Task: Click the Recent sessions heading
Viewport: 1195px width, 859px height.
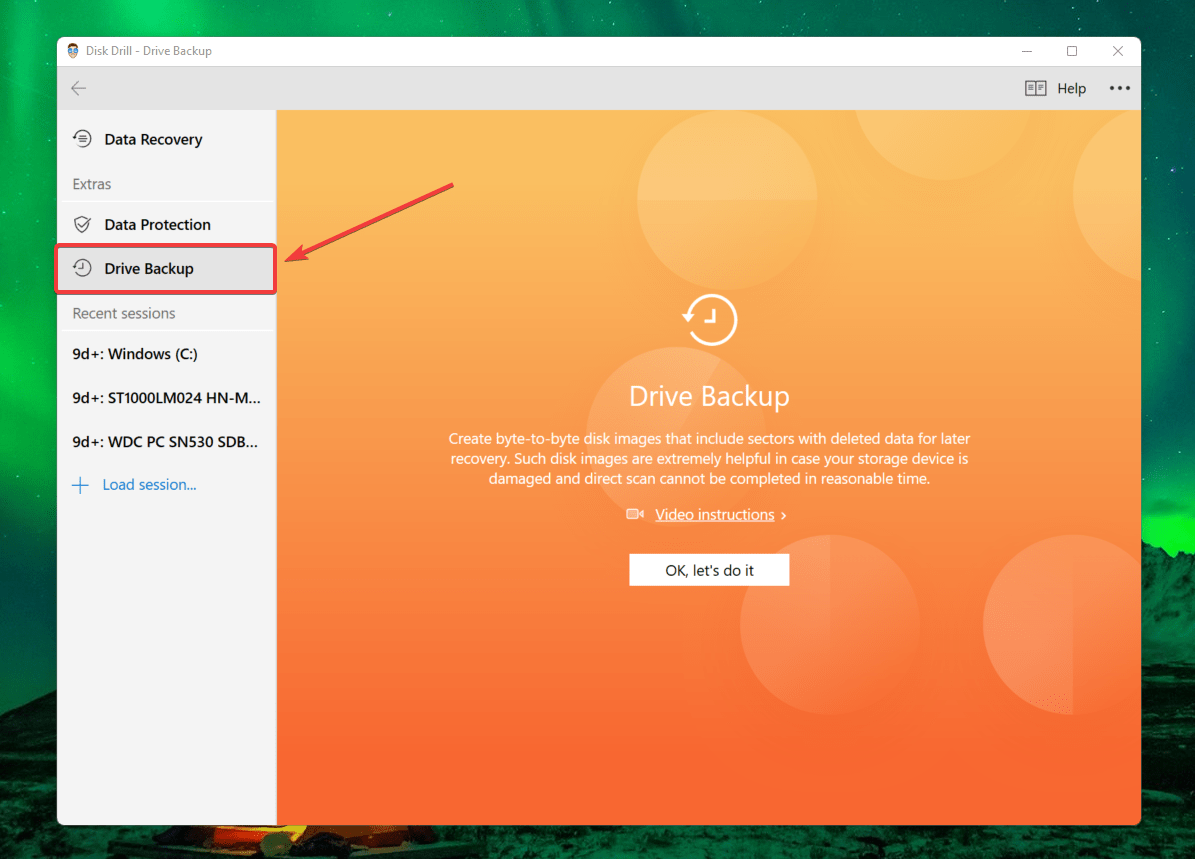Action: click(123, 313)
